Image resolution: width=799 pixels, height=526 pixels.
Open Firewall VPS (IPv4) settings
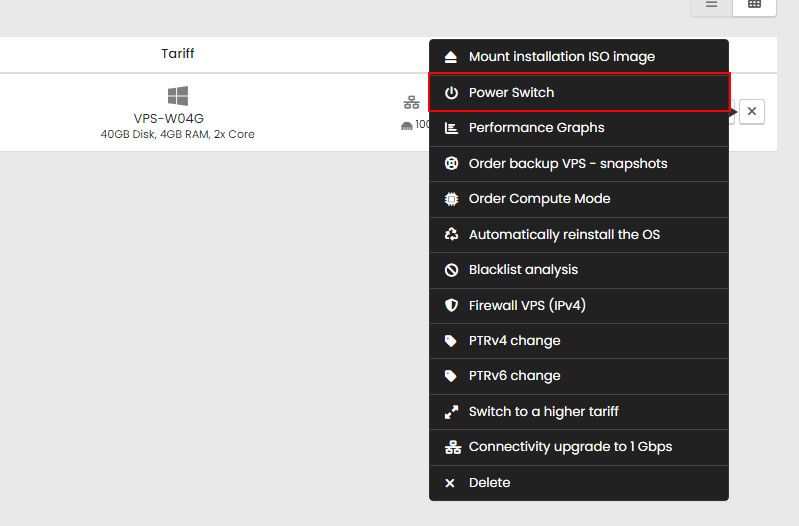[579, 305]
